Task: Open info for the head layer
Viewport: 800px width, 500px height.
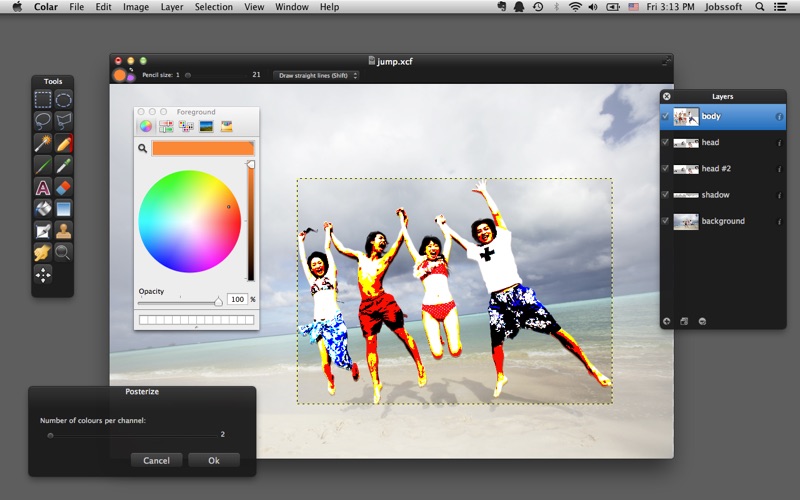Action: tap(779, 143)
